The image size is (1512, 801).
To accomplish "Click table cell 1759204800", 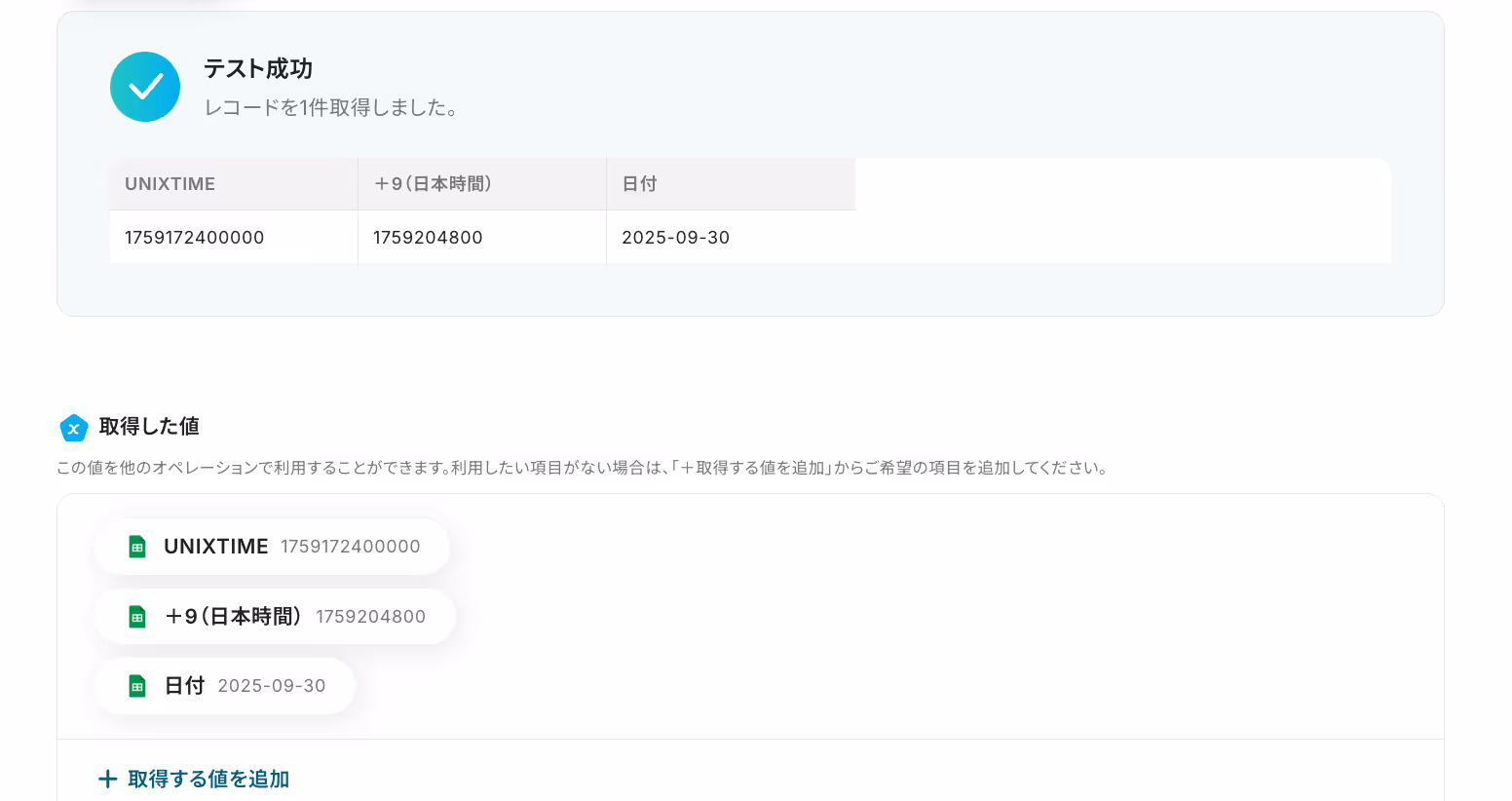I will (x=482, y=238).
